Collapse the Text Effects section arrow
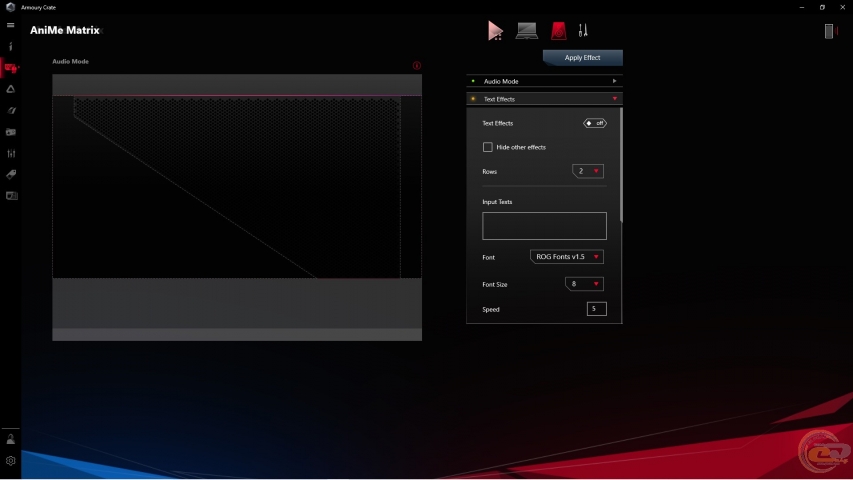Image resolution: width=853 pixels, height=480 pixels. pyautogui.click(x=615, y=99)
